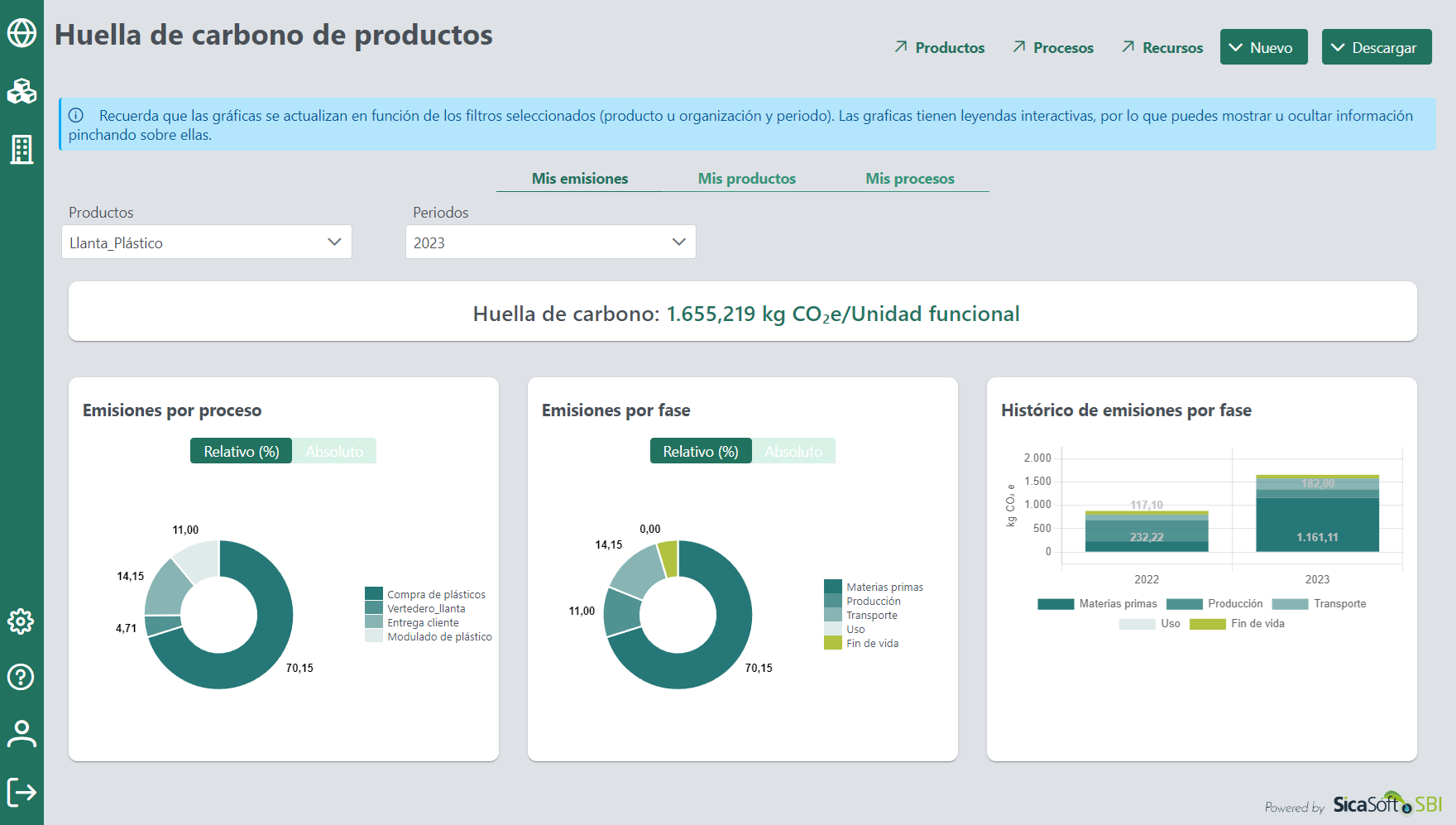Image resolution: width=1456 pixels, height=825 pixels.
Task: Select Relativo (%) in Emisiones por proceso
Action: tap(241, 451)
